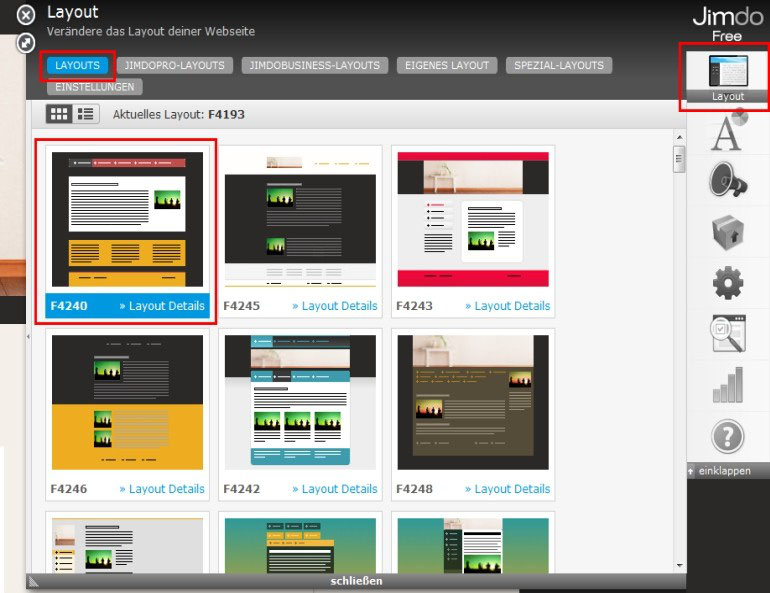The image size is (770, 593).
Task: Open the Layout sidebar icon
Action: click(x=728, y=77)
